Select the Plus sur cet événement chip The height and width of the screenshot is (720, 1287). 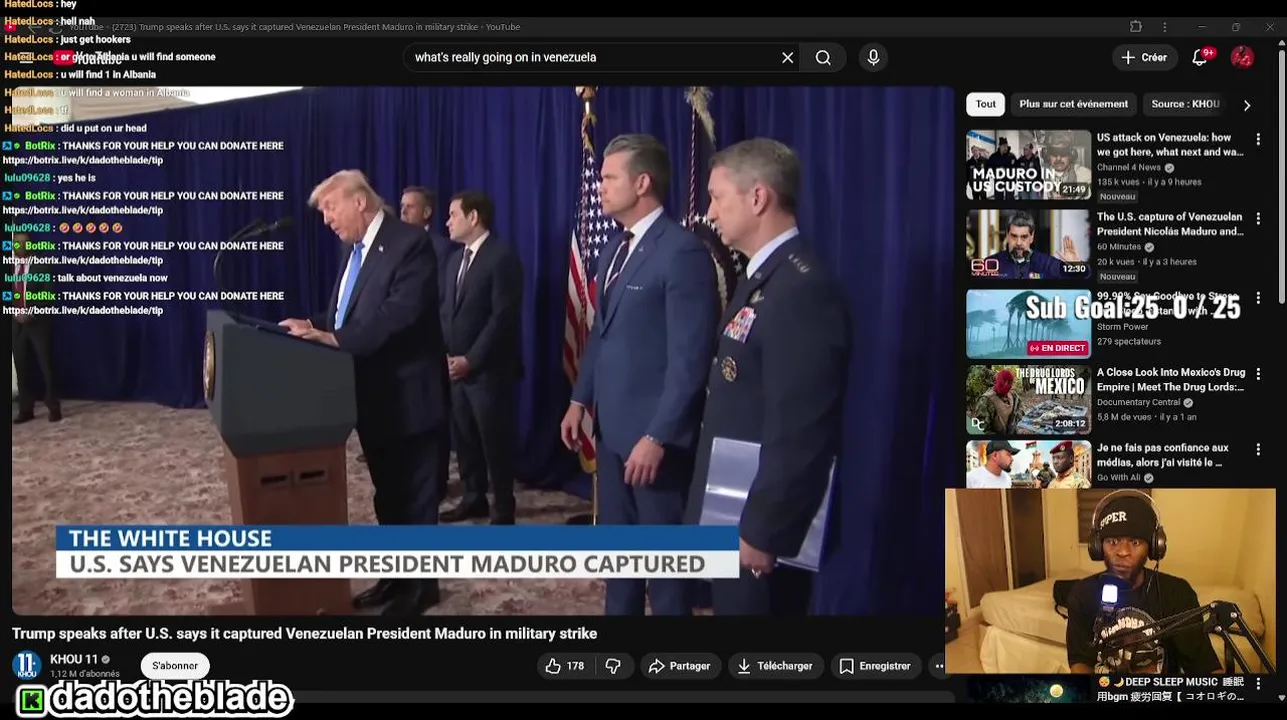[1073, 104]
